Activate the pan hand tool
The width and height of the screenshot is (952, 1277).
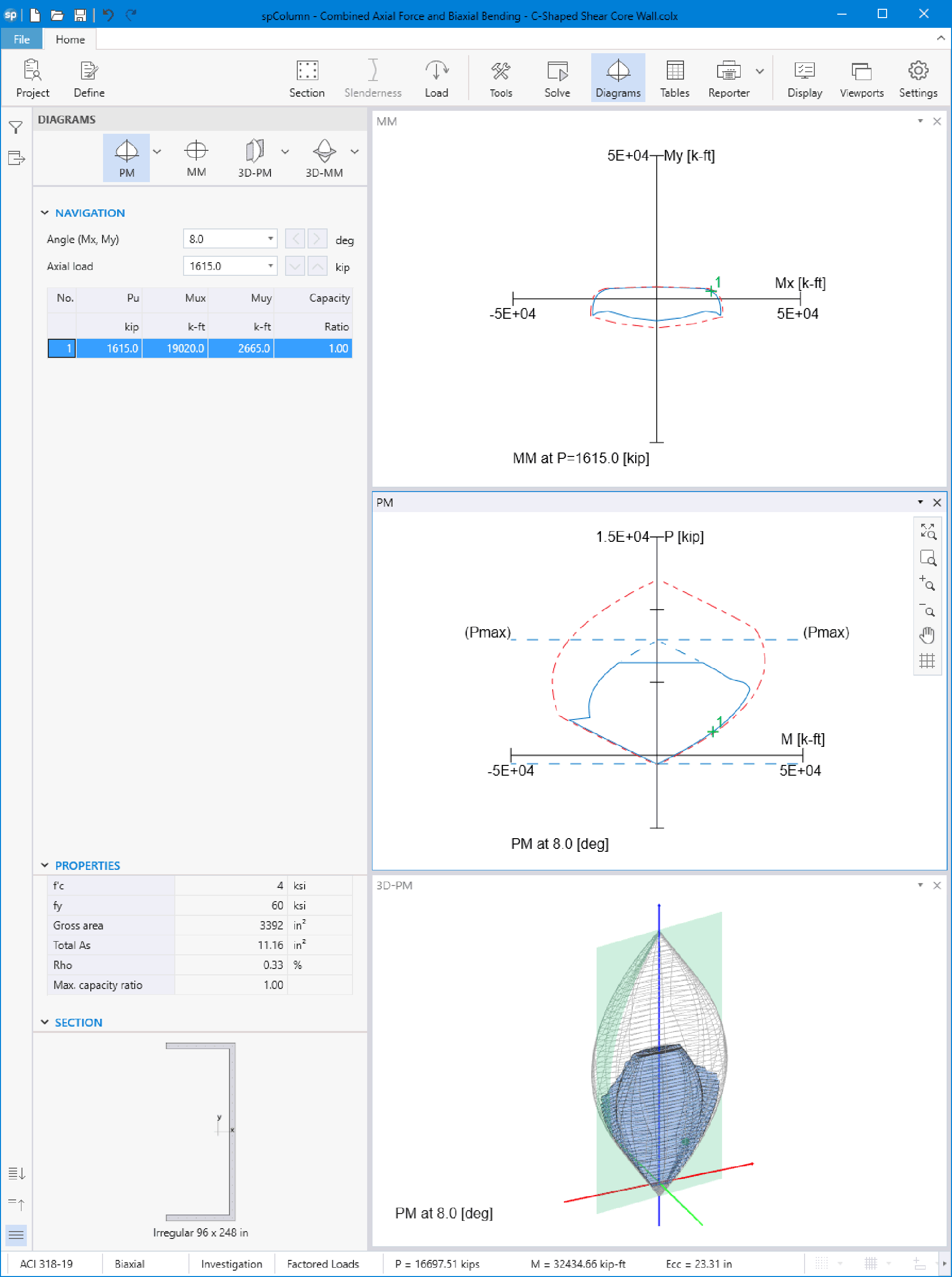point(927,635)
